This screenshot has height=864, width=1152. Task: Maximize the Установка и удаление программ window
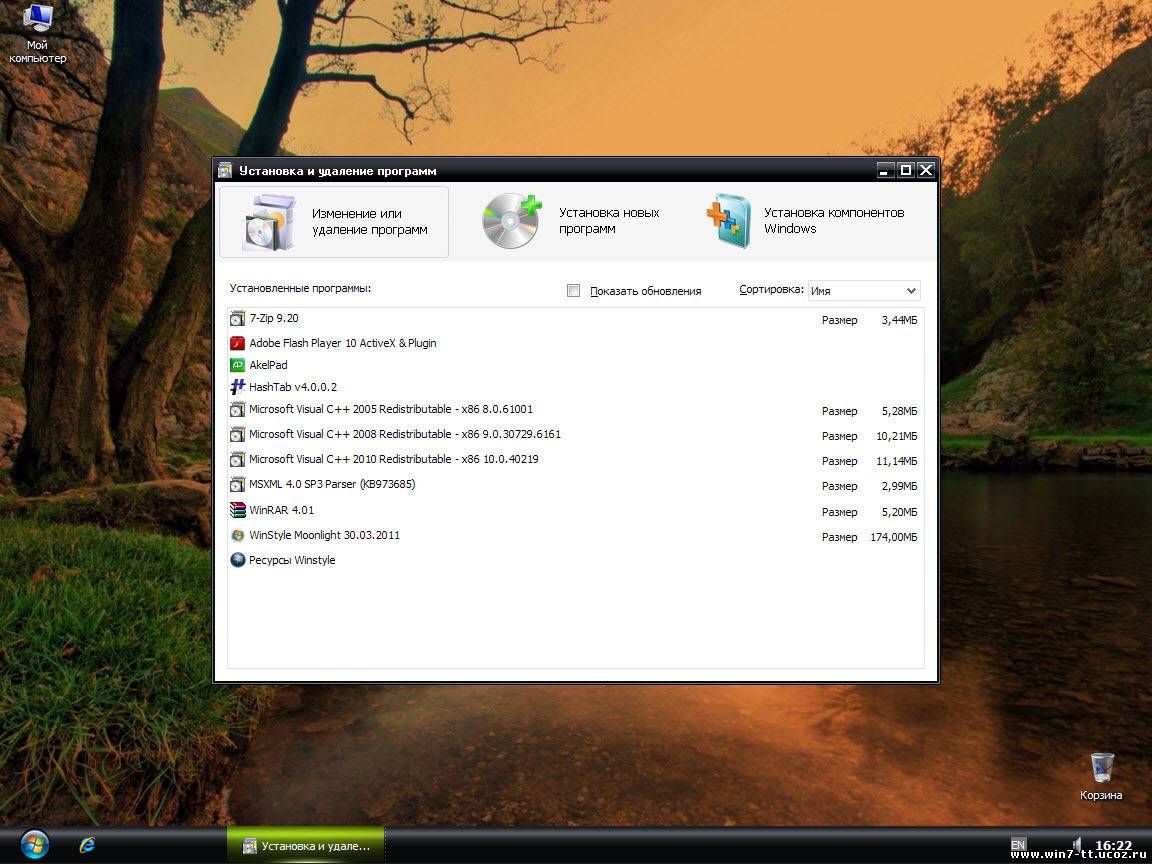click(906, 170)
